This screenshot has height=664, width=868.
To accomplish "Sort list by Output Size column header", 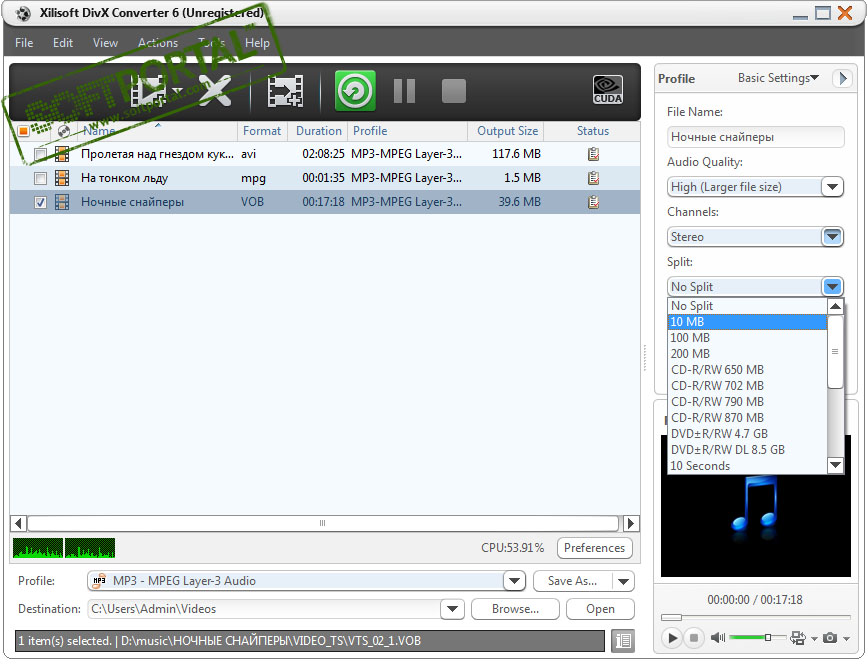I will point(507,131).
